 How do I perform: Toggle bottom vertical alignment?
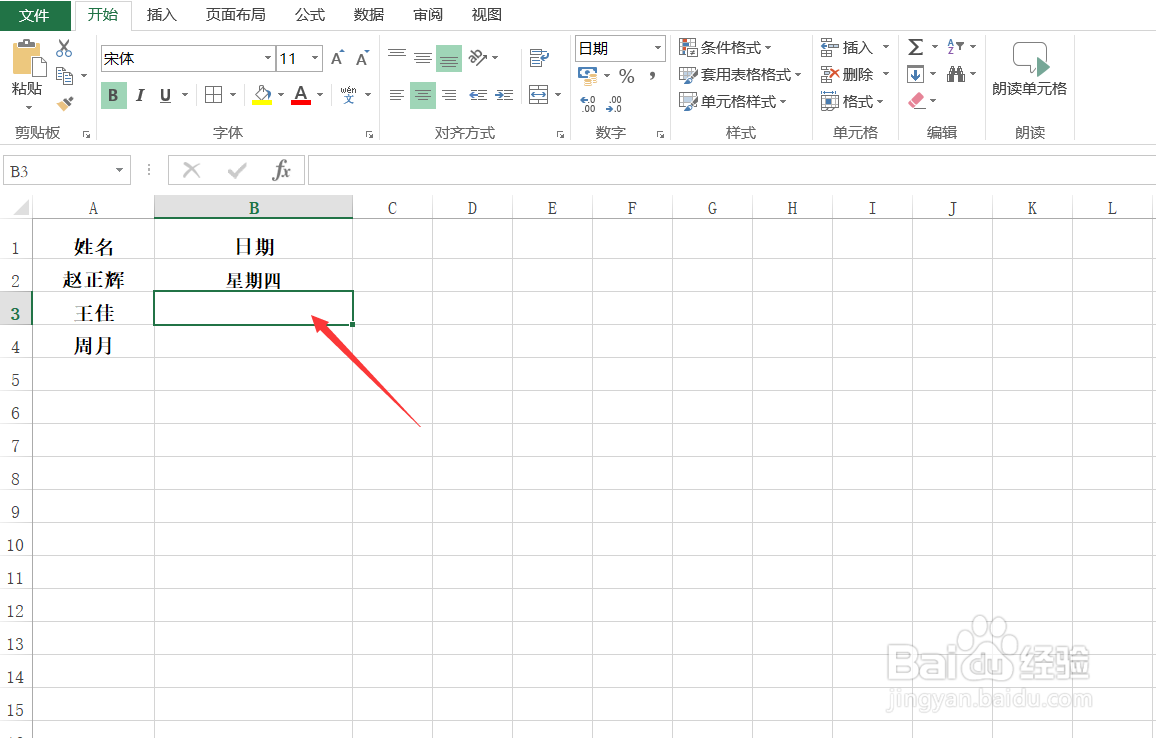[x=449, y=58]
